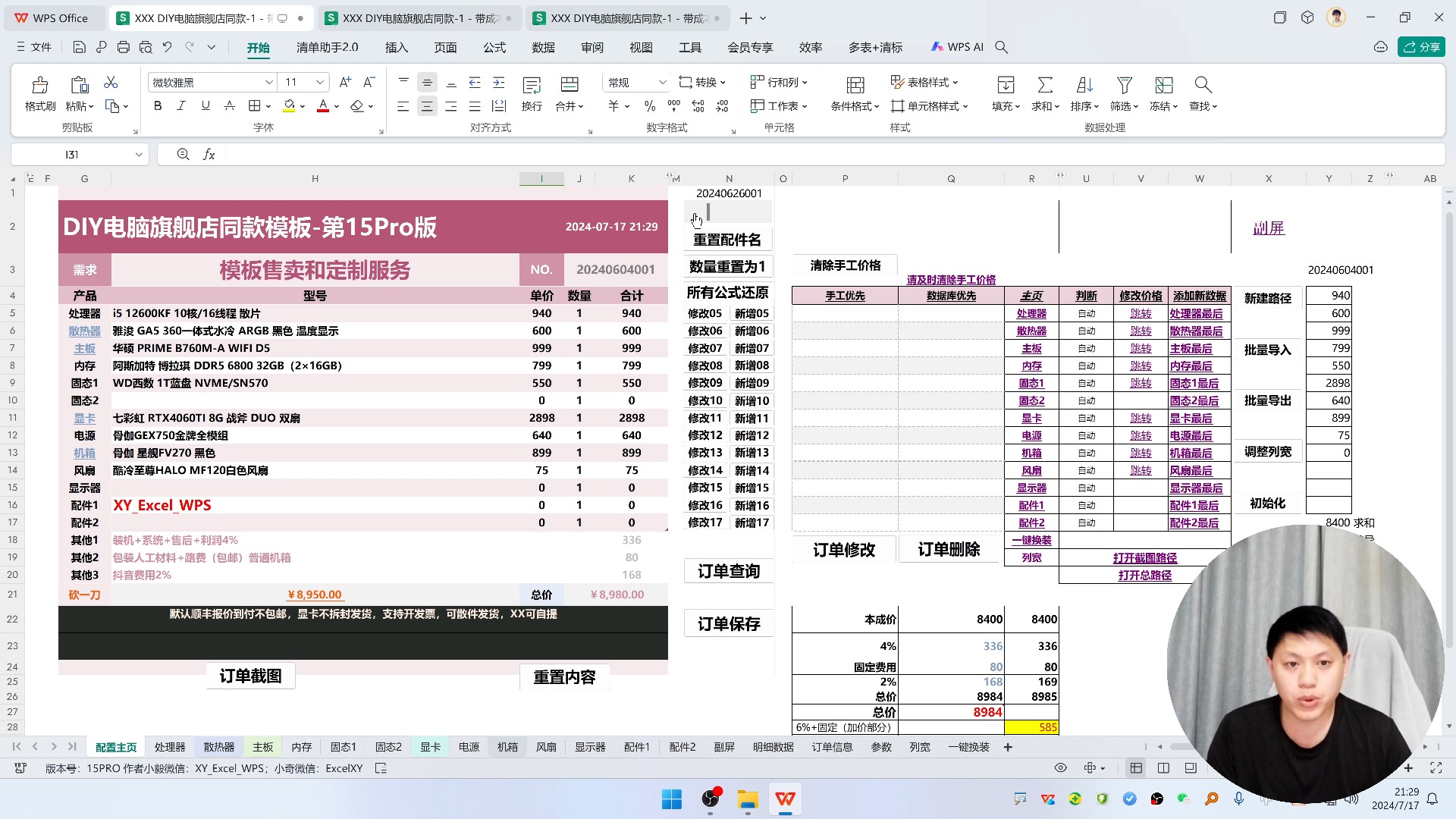Click the Paste (粘贴) clipboard icon
Viewport: 1456px width, 819px height.
pos(79,85)
